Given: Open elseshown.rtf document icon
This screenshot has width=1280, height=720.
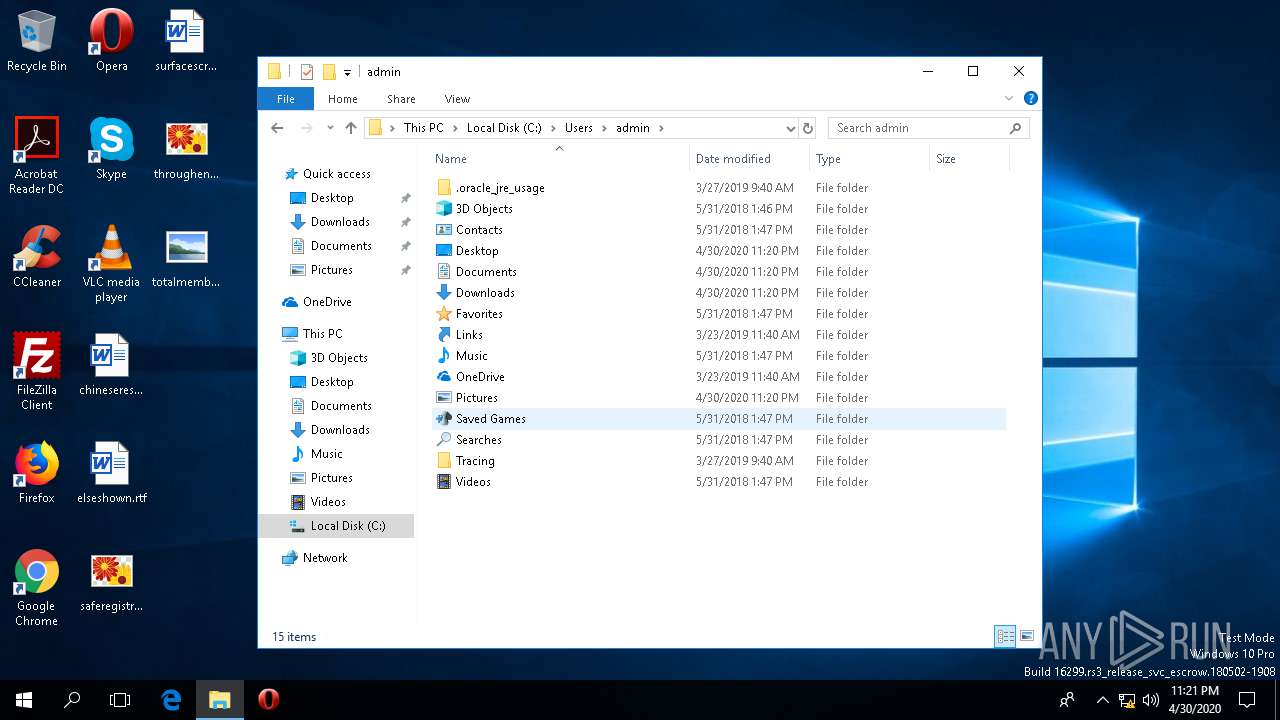Looking at the screenshot, I should 111,472.
